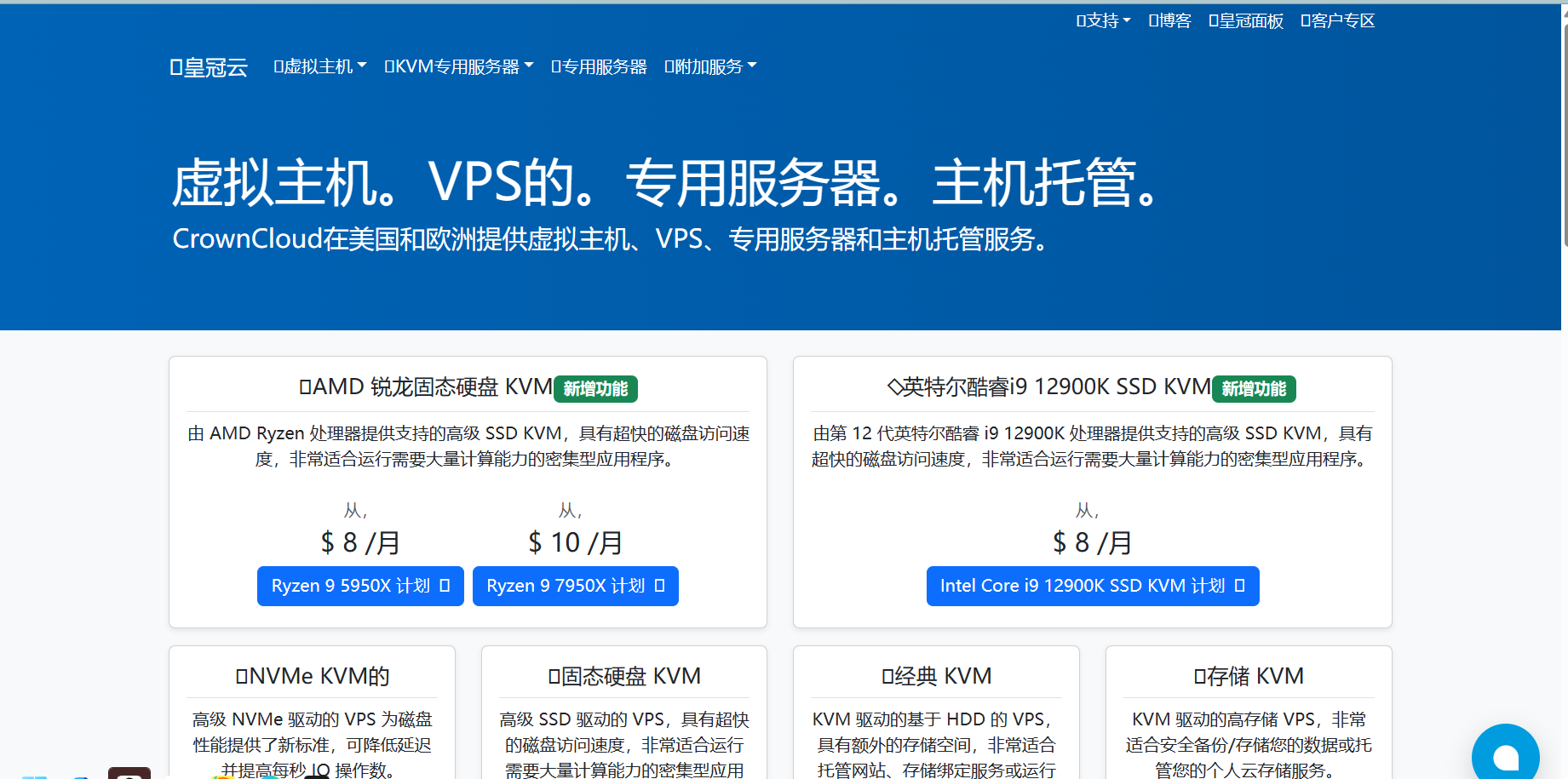Screen dimensions: 1568x779
Task: Click the Ryzen 9 7950X 计划 button
Action: pyautogui.click(x=575, y=586)
